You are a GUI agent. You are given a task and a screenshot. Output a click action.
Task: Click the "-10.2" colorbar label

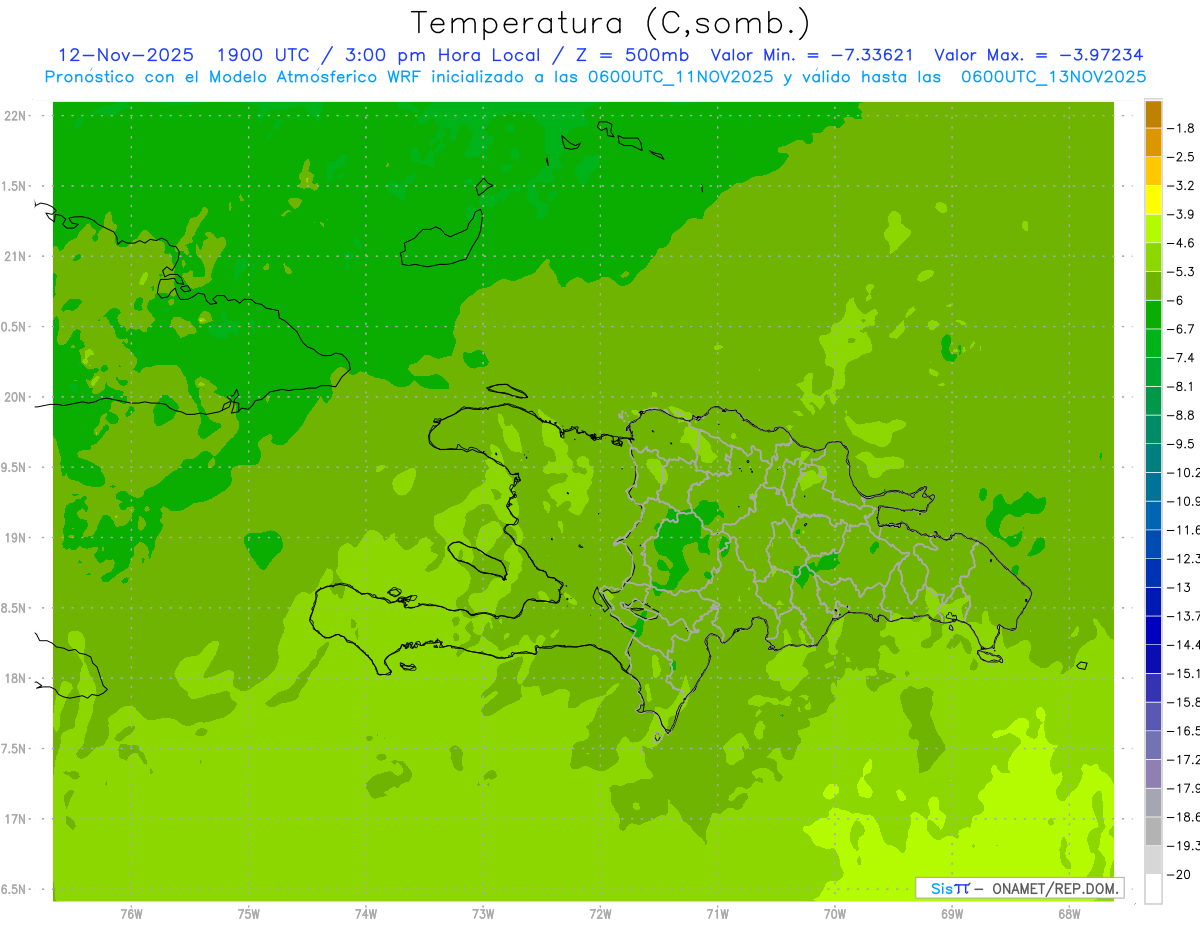(1184, 472)
